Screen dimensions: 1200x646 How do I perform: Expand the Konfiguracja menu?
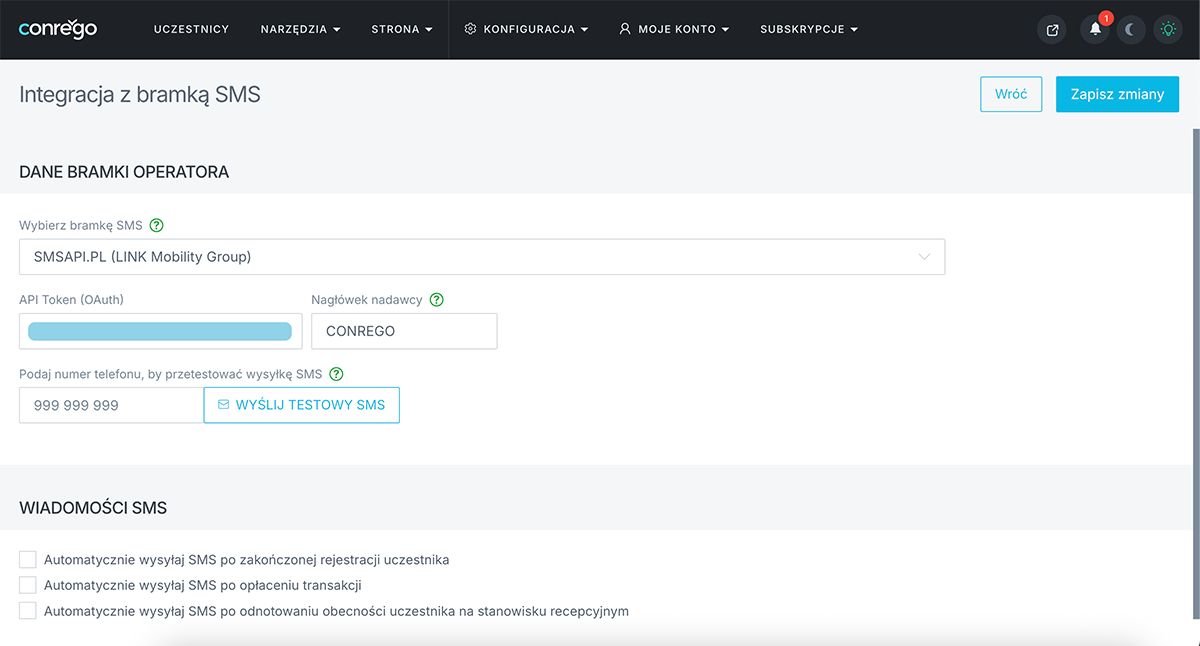(526, 30)
